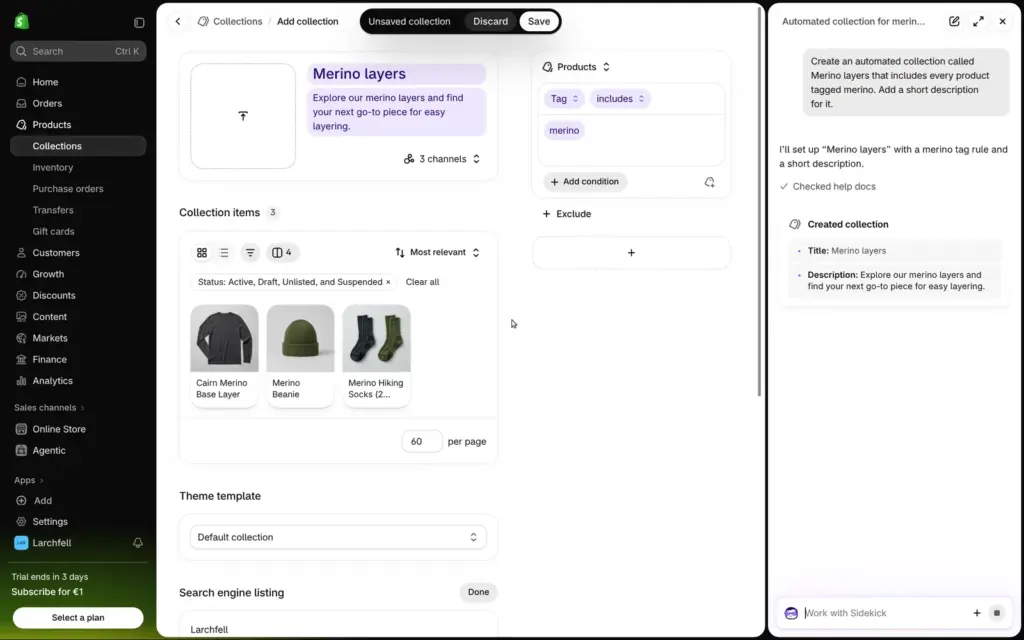Click the refresh conditions icon beside Add condition
The width and height of the screenshot is (1024, 640).
[710, 182]
